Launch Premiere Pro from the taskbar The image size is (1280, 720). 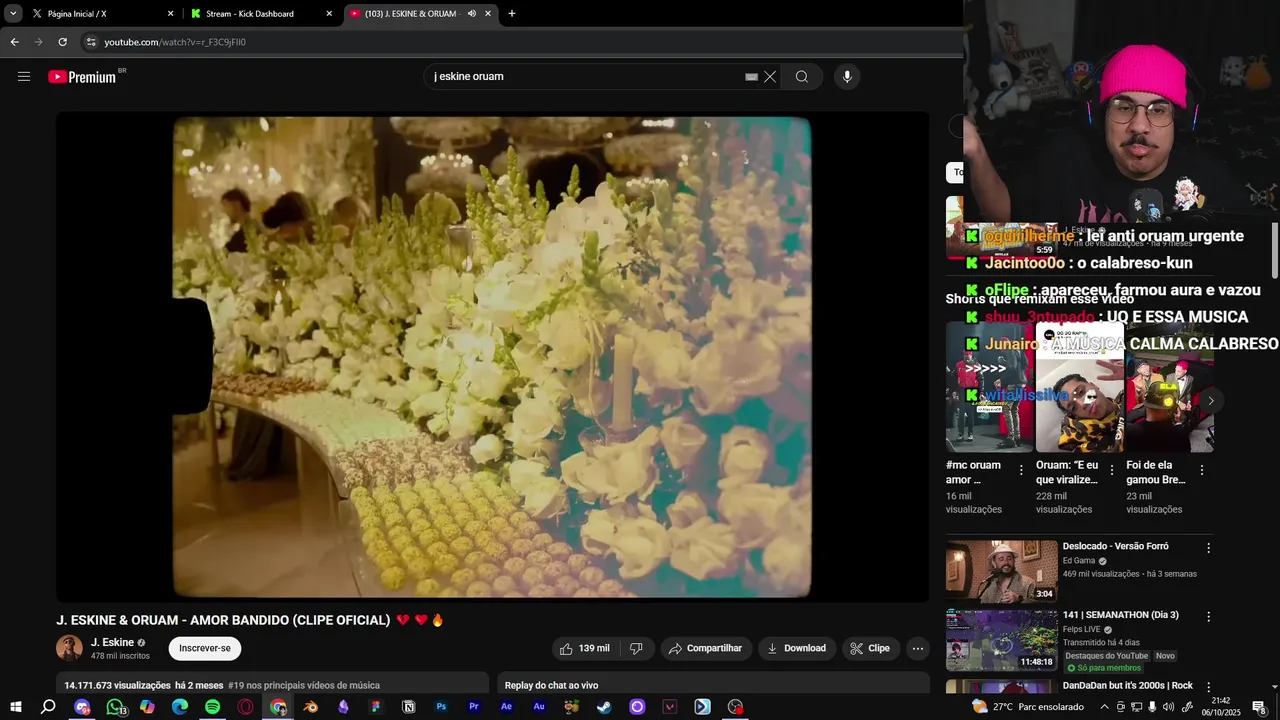(x=474, y=707)
